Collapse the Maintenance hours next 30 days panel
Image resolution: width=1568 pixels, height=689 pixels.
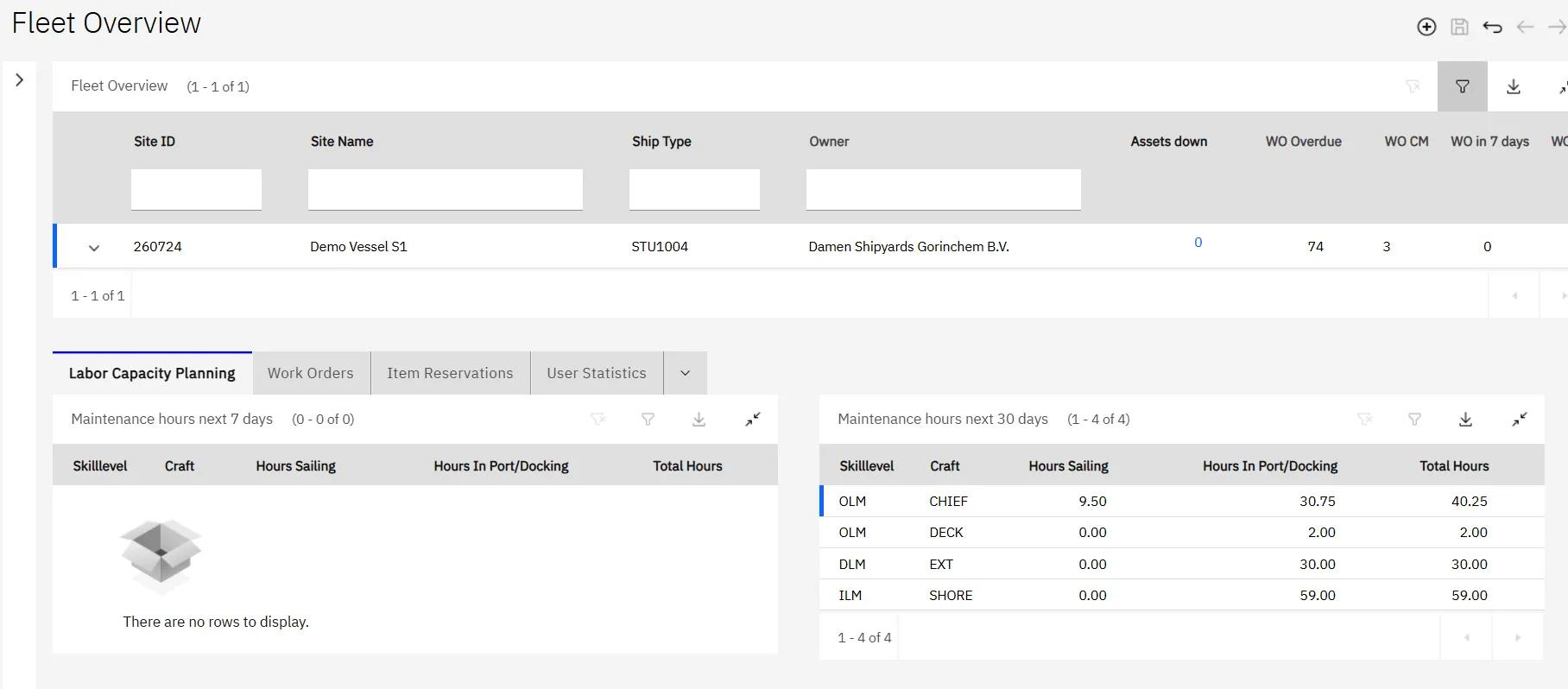pyautogui.click(x=1520, y=420)
